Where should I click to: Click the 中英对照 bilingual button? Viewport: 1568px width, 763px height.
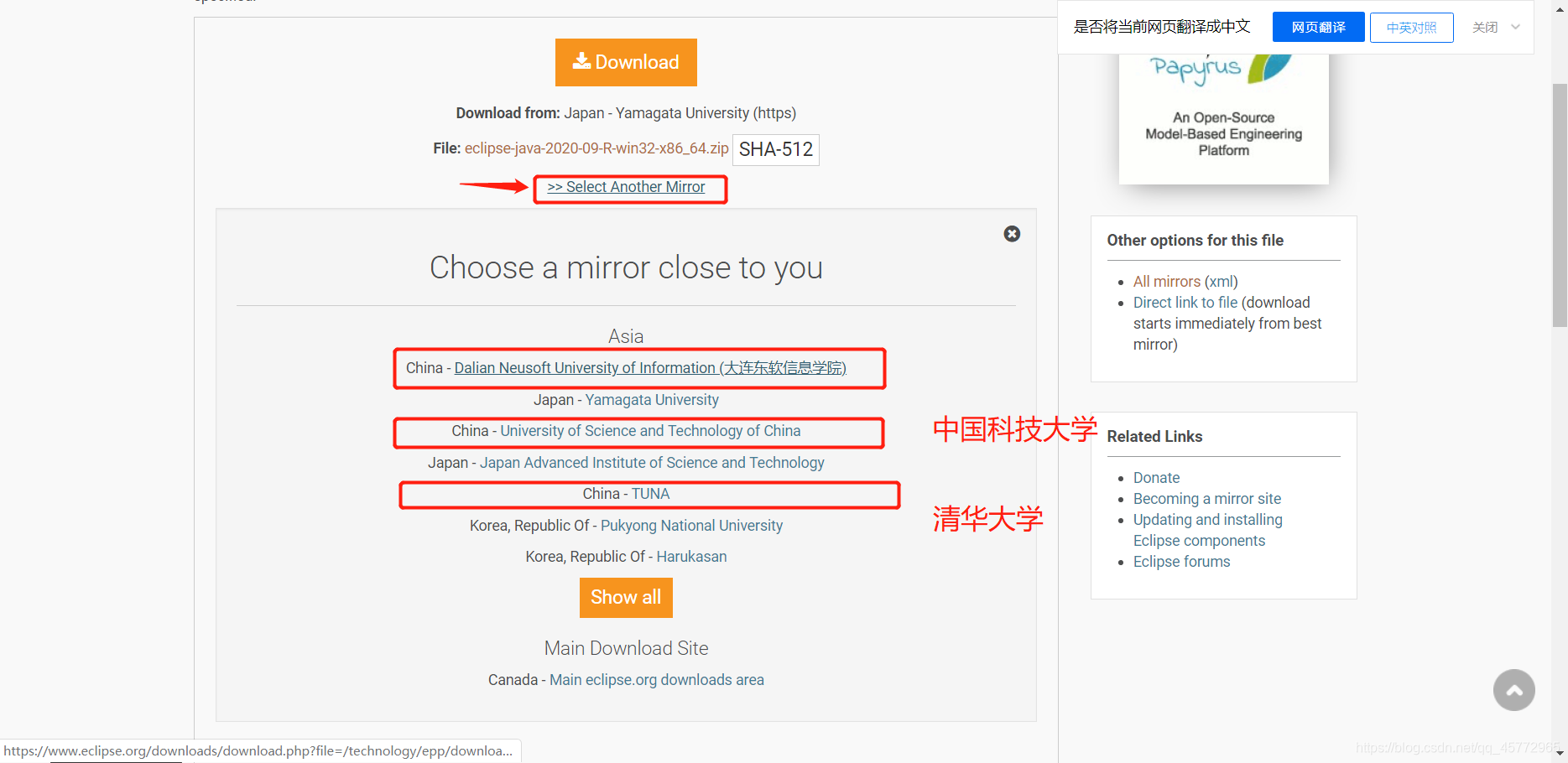(1411, 27)
